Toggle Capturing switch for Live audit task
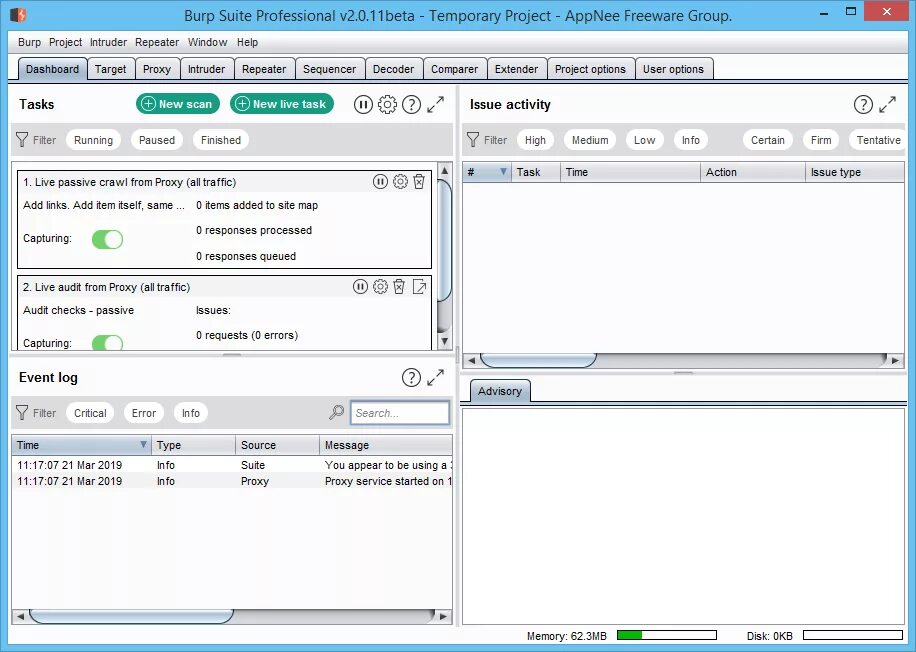 point(107,342)
